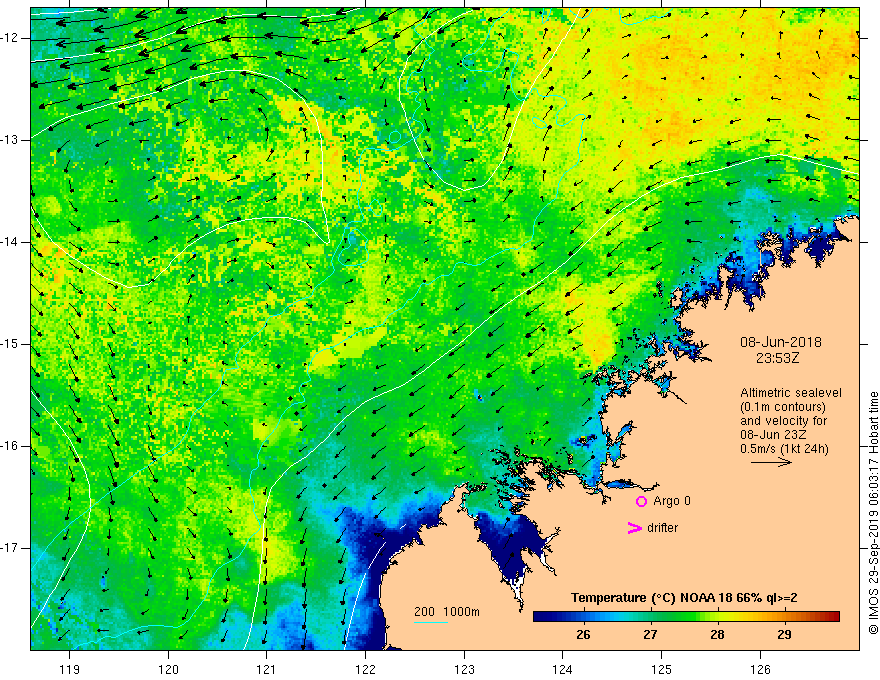Click the color bar value 29
The height and width of the screenshot is (680, 880).
click(784, 635)
